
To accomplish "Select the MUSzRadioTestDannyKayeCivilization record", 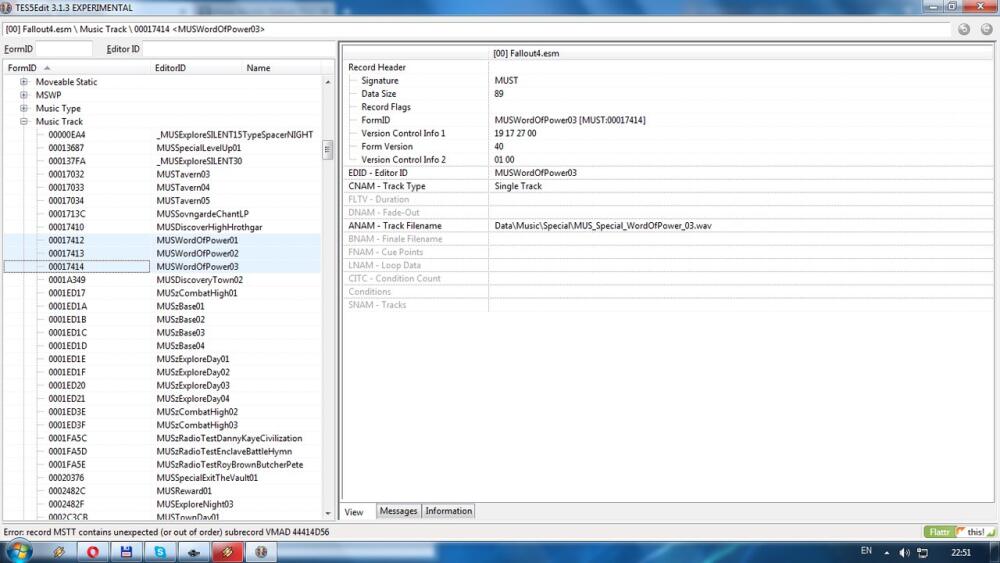I will click(x=229, y=438).
